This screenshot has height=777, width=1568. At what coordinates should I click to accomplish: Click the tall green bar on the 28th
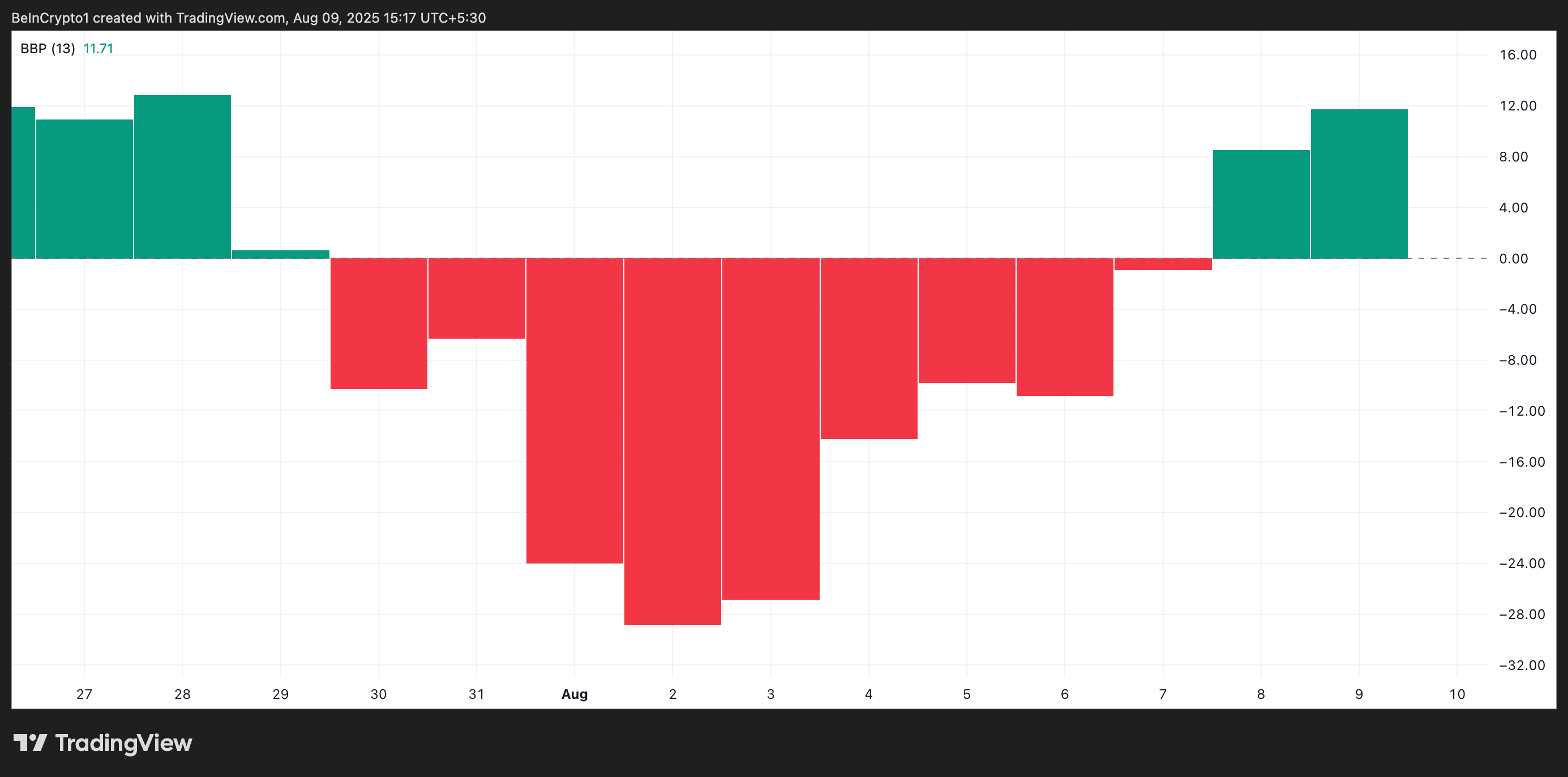182,177
